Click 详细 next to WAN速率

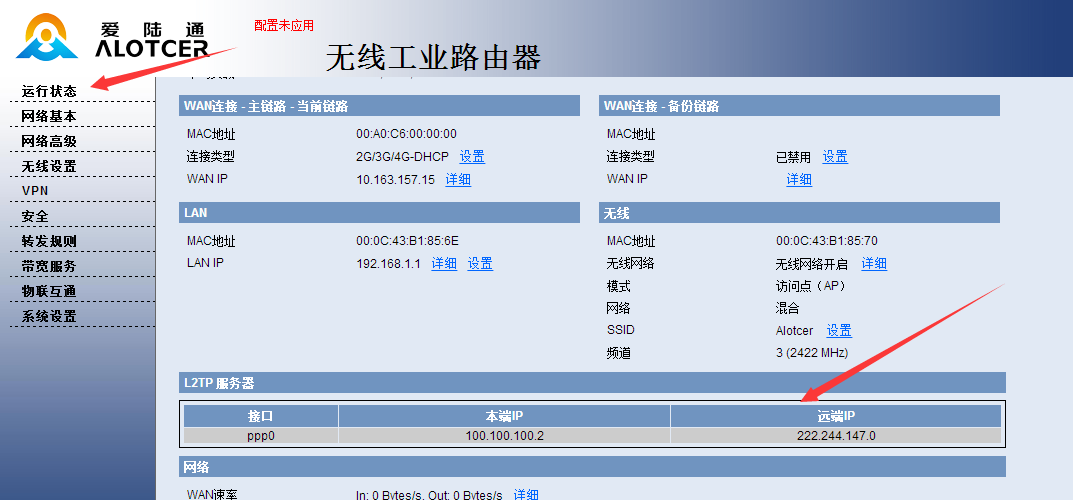[x=526, y=494]
